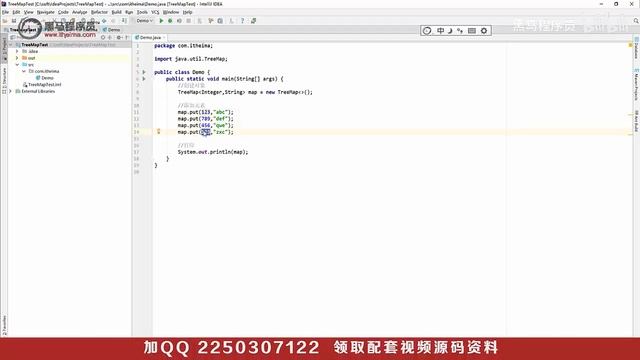Click the IME punctuation toggle icon
Viewport: 640px width, 360px height.
click(460, 31)
